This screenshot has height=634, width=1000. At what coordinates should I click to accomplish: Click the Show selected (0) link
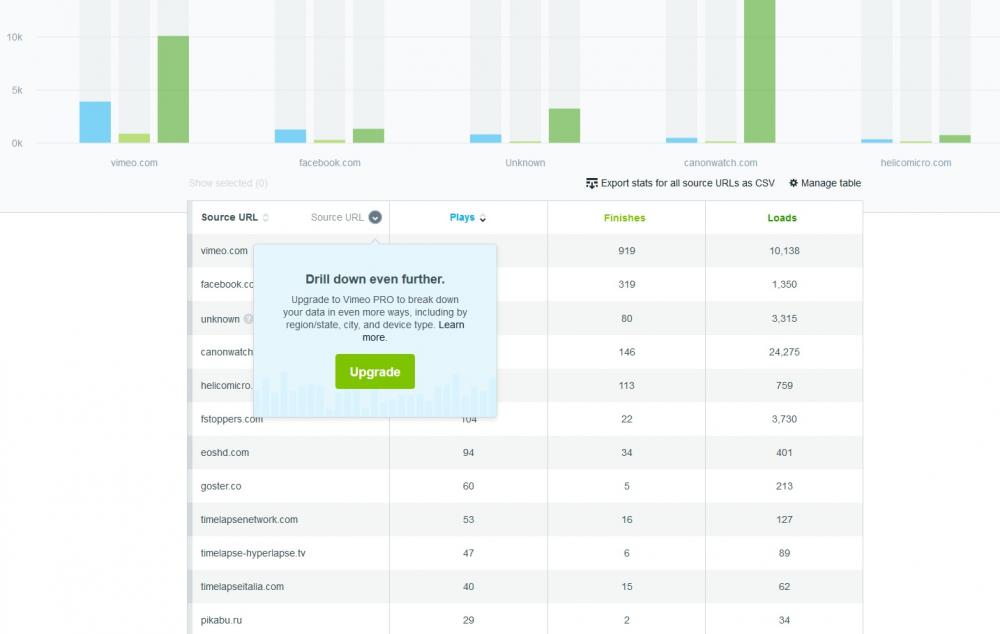click(228, 184)
